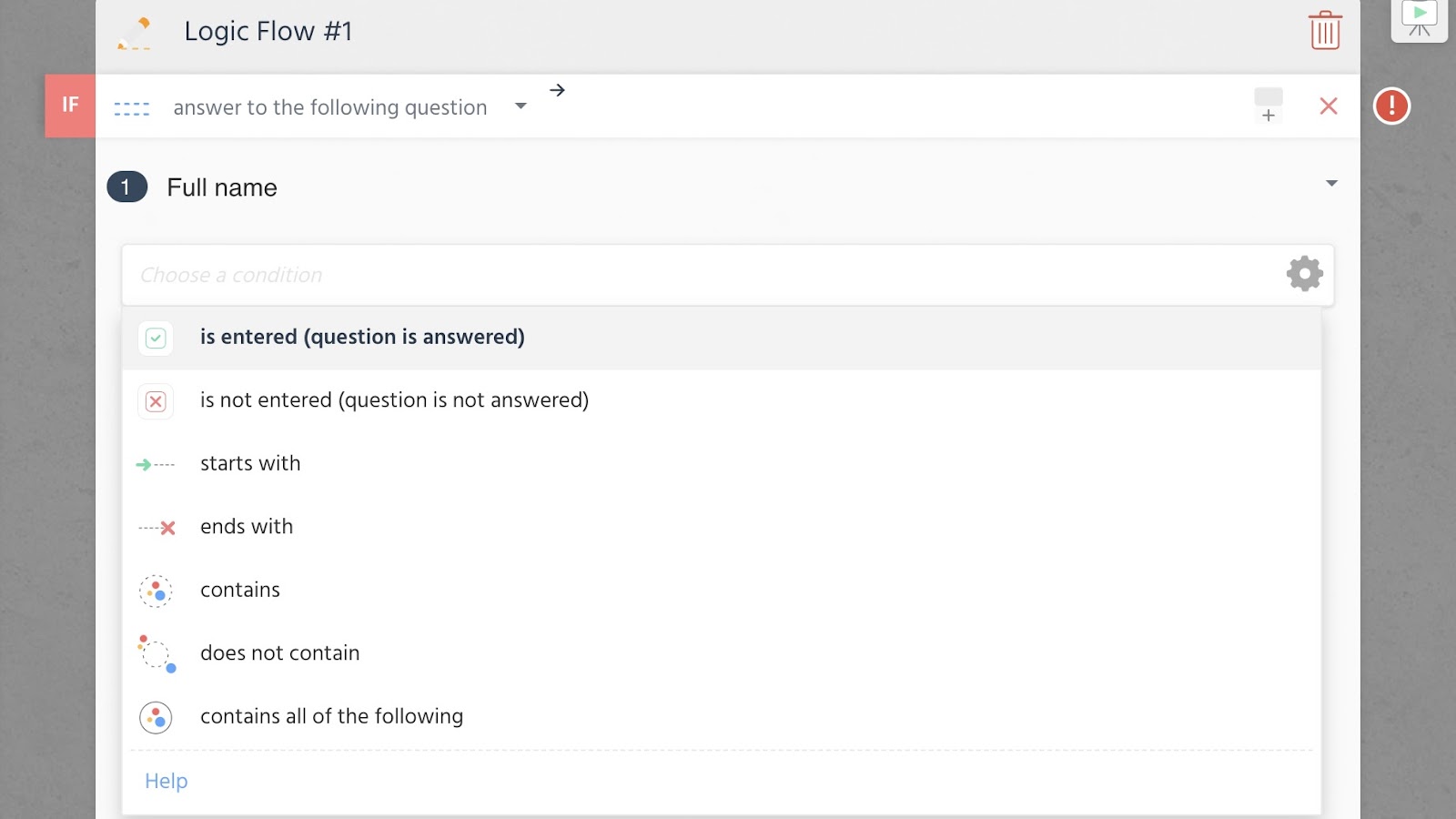1456x819 pixels.
Task: Delete Logic Flow with the trash icon
Action: pyautogui.click(x=1325, y=31)
